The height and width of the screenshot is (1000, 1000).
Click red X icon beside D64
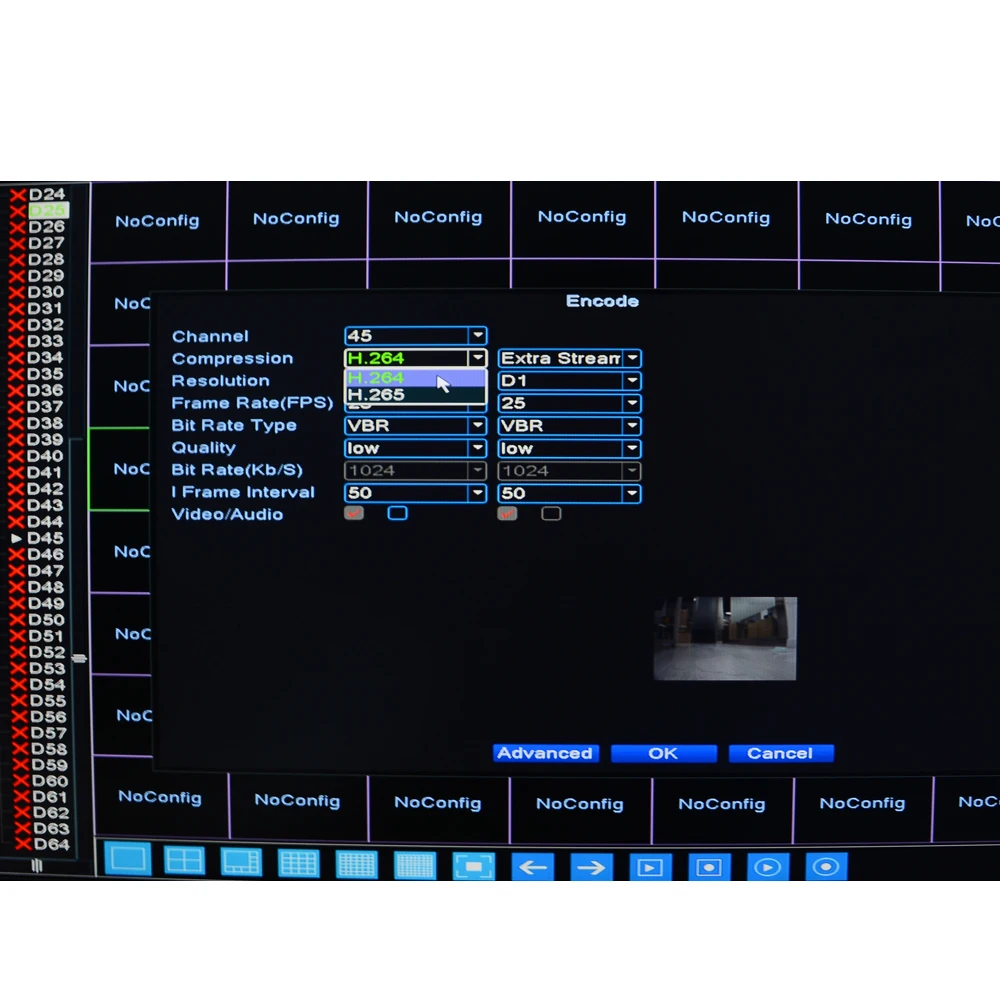[x=23, y=844]
